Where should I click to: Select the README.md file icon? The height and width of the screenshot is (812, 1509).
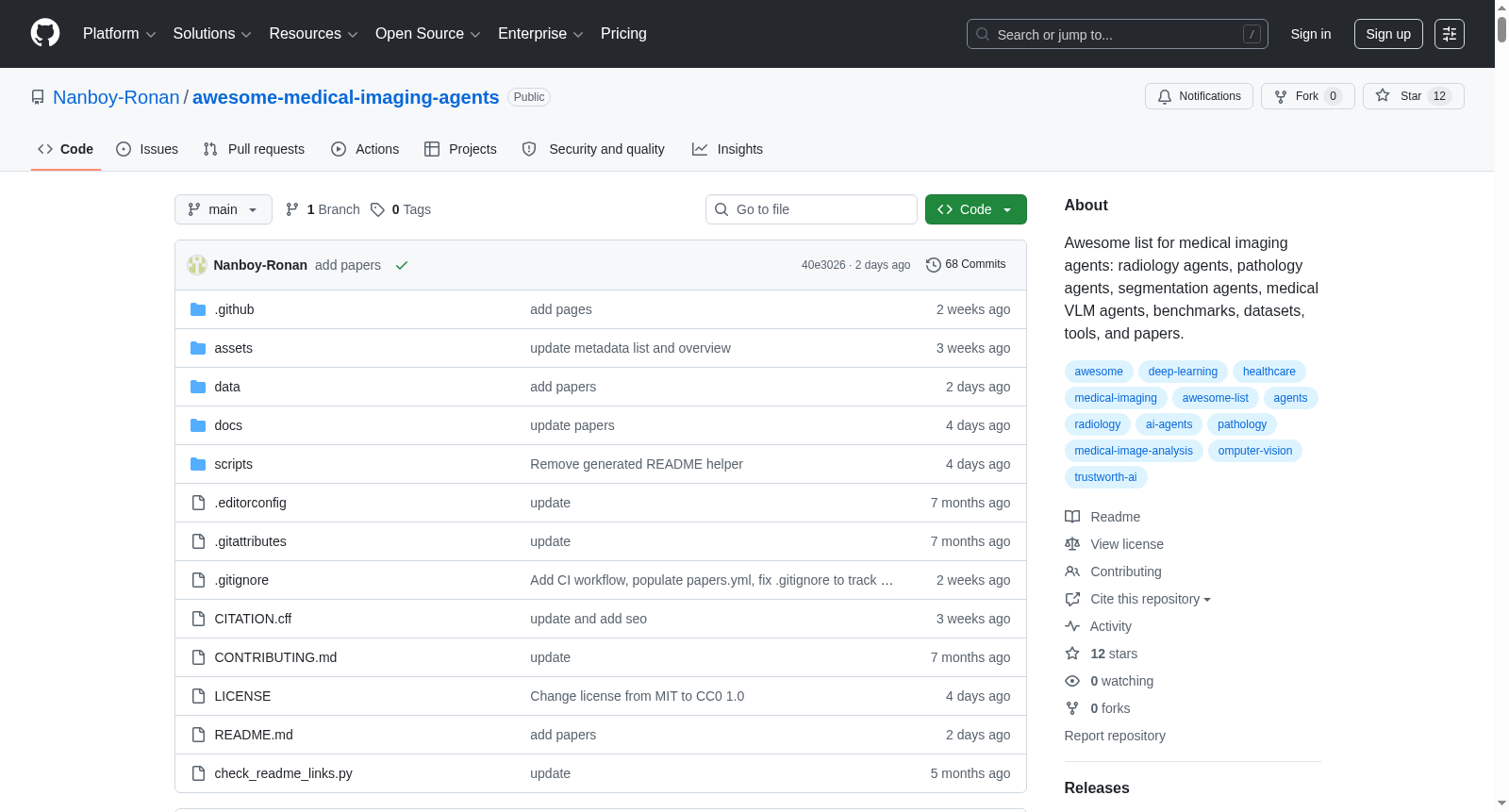tap(198, 735)
